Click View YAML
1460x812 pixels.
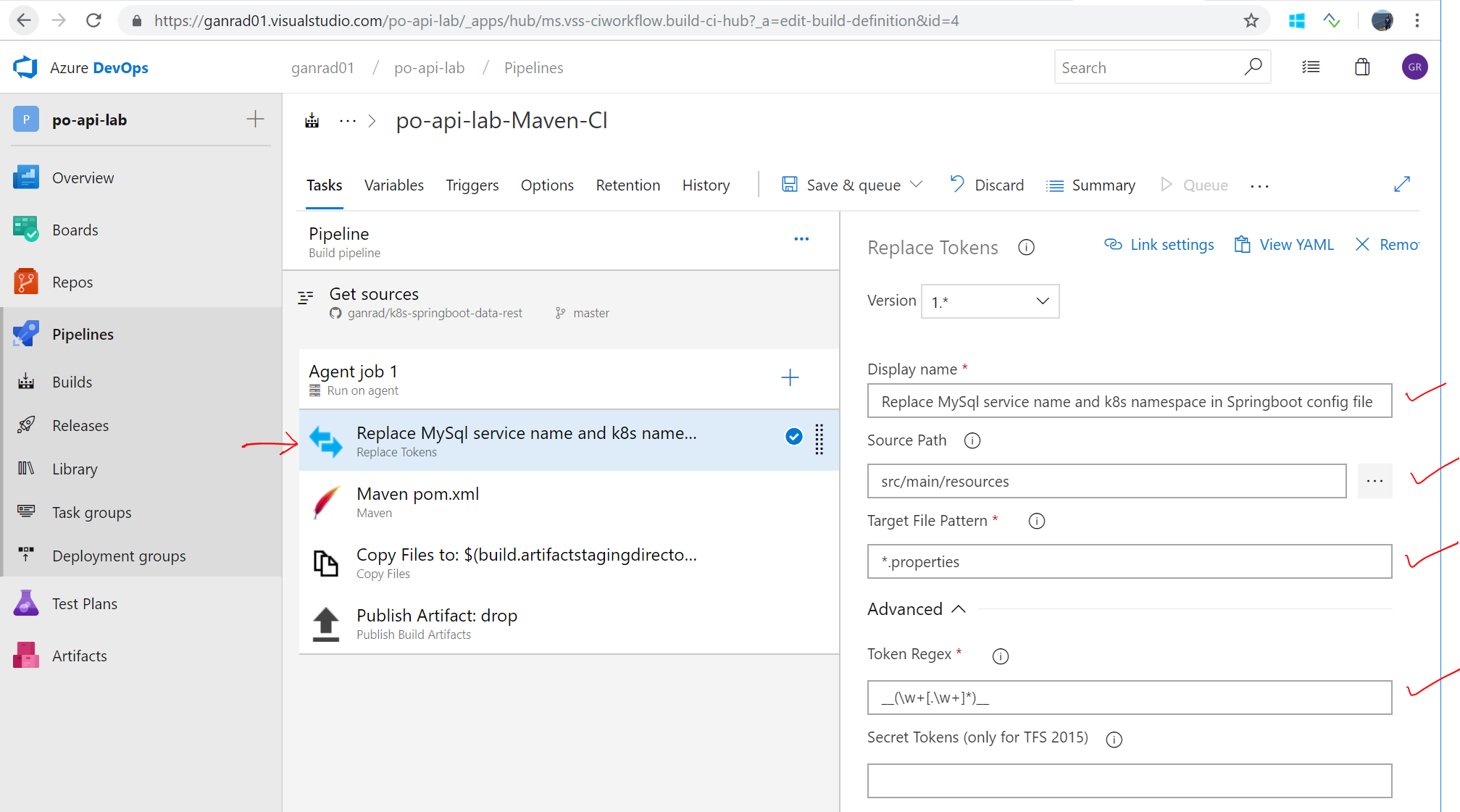(x=1285, y=245)
